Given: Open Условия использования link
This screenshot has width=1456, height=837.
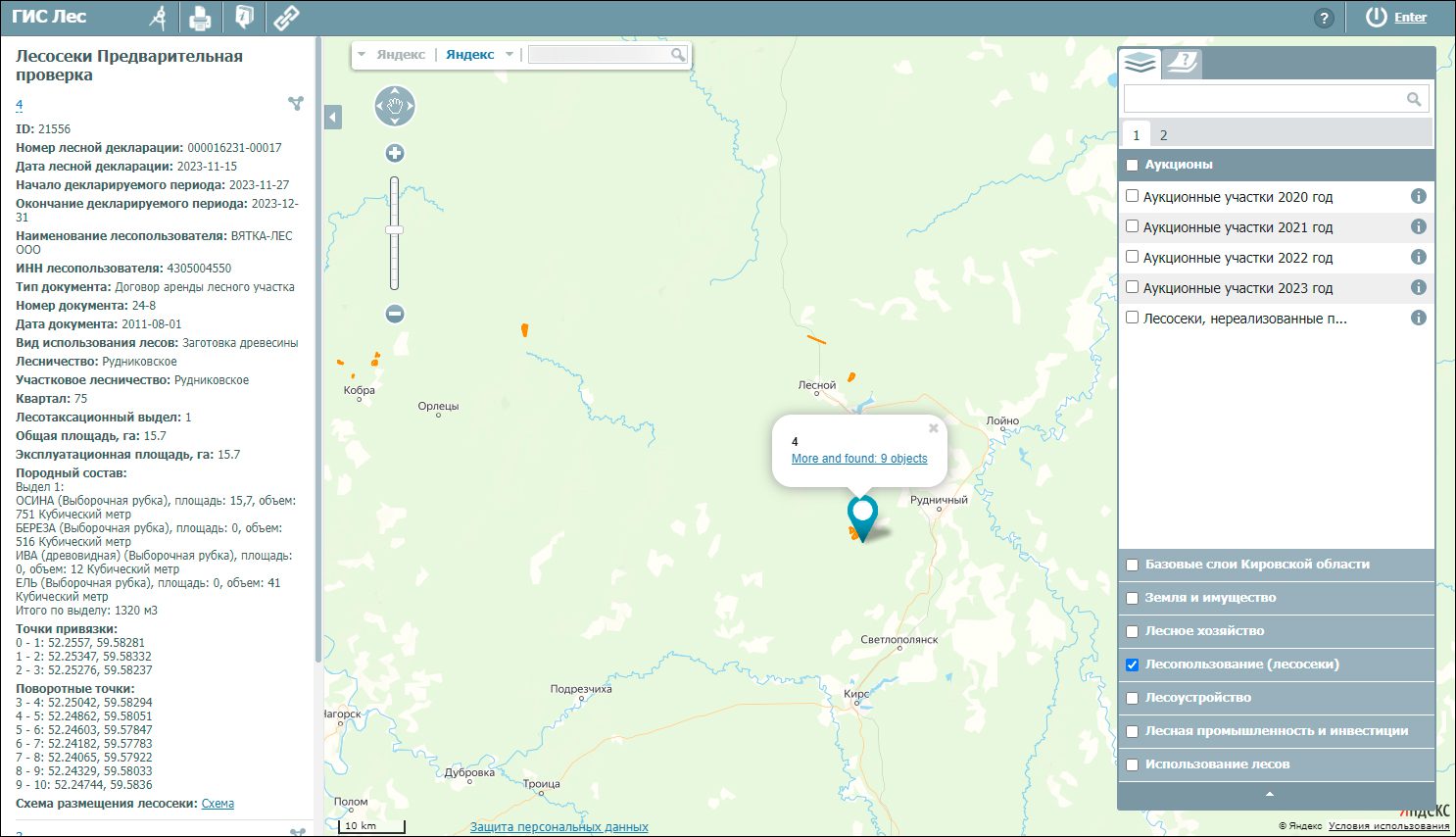Looking at the screenshot, I should point(1388,826).
